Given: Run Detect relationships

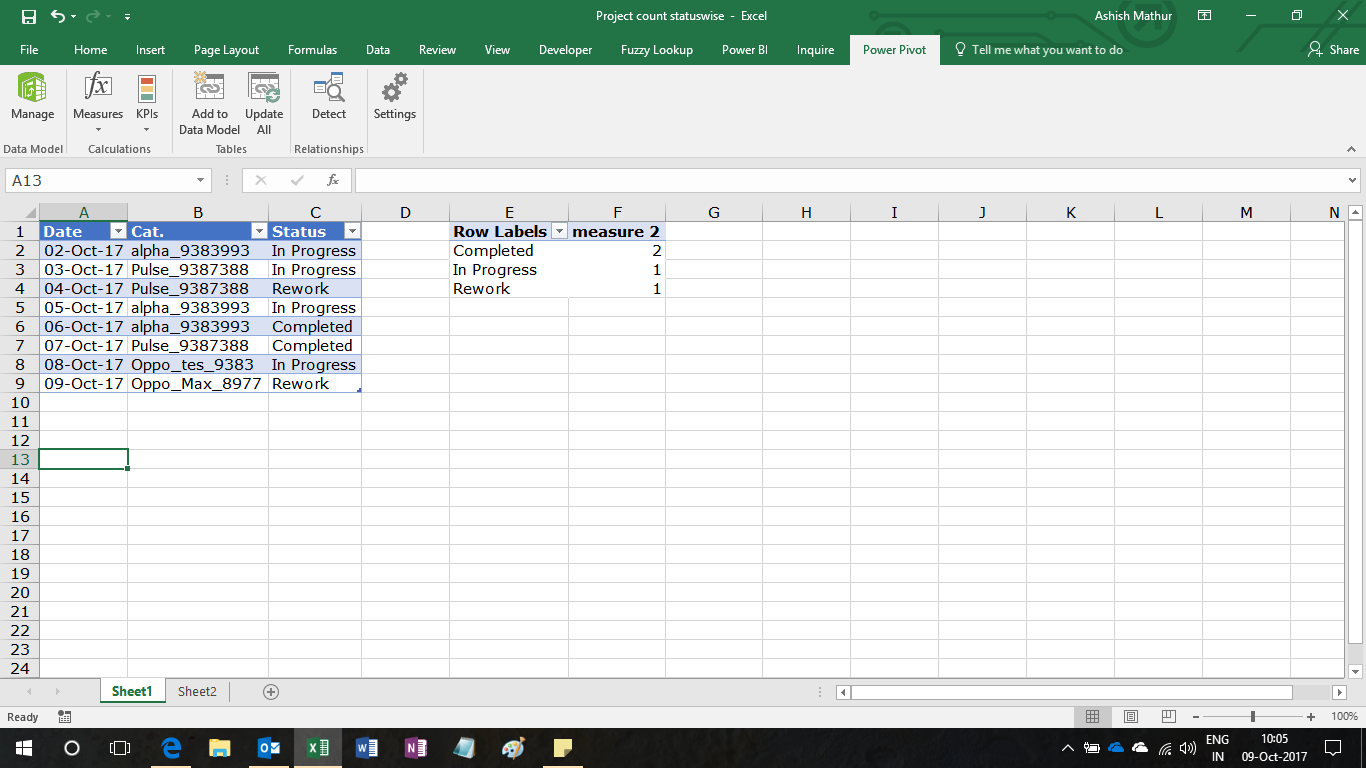Looking at the screenshot, I should [329, 97].
